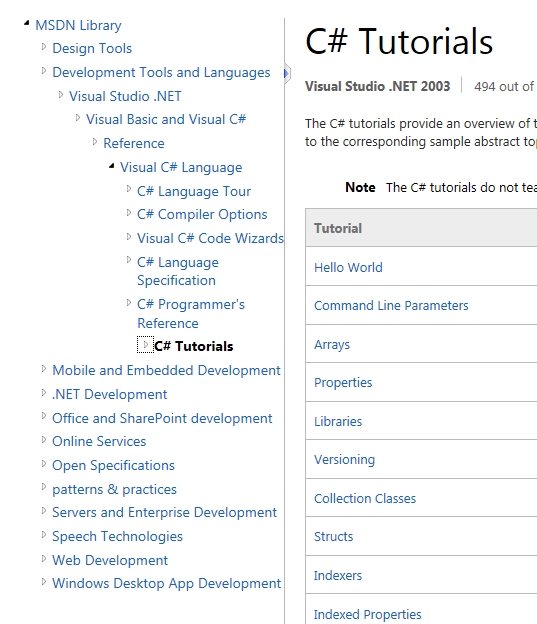Expand Office and SharePoint development node
The image size is (537, 624).
click(44, 416)
